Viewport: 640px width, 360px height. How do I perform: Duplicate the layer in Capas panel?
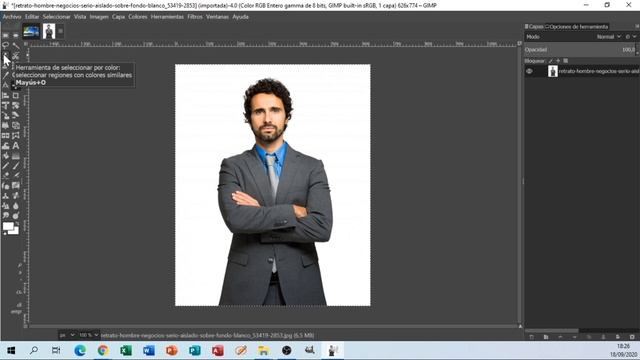[x=589, y=337]
